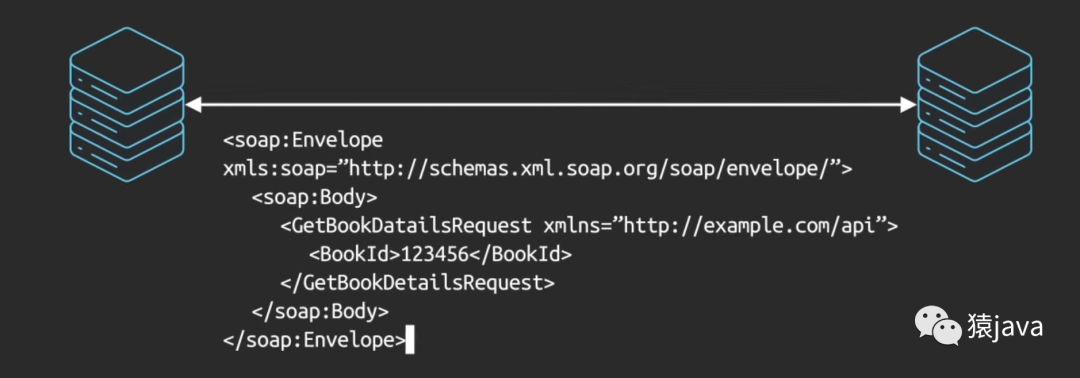This screenshot has width=1080, height=378.
Task: Click the bottom layer of the right server
Action: pos(975,151)
